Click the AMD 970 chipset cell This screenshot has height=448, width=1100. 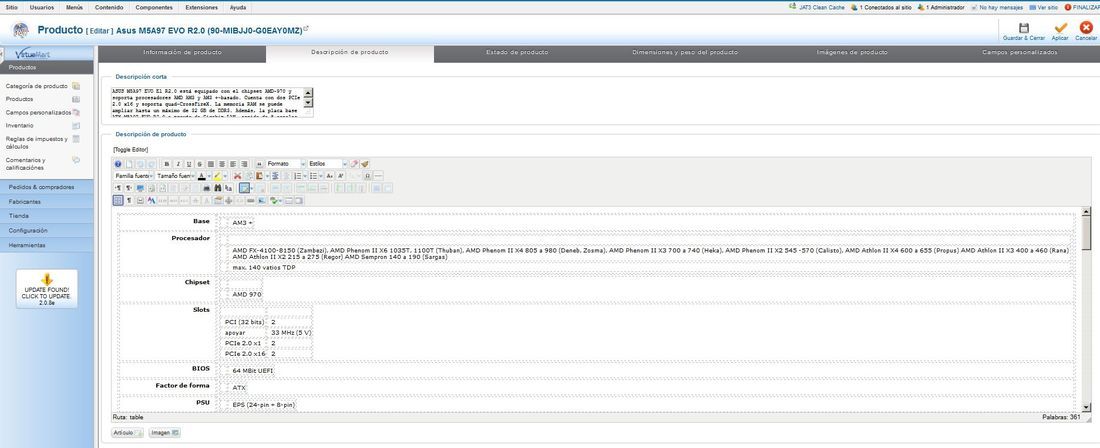(247, 294)
